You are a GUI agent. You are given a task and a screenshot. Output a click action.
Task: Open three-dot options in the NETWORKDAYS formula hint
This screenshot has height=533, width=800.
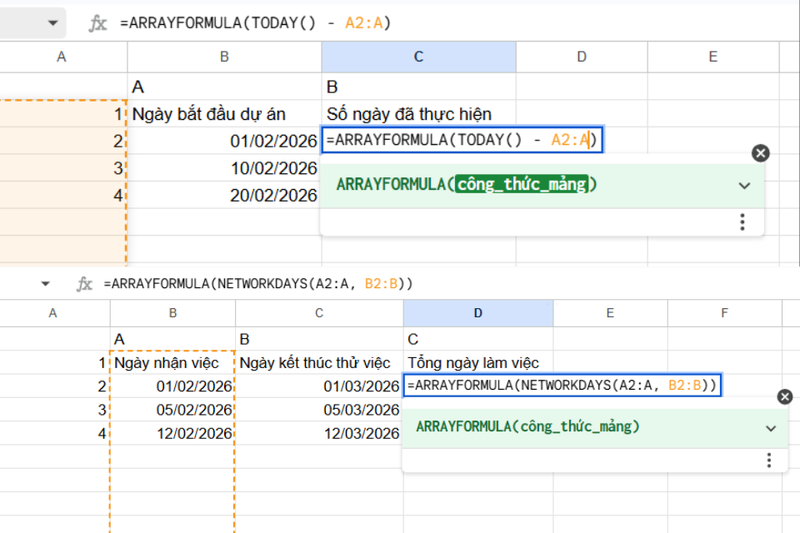pyautogui.click(x=769, y=460)
